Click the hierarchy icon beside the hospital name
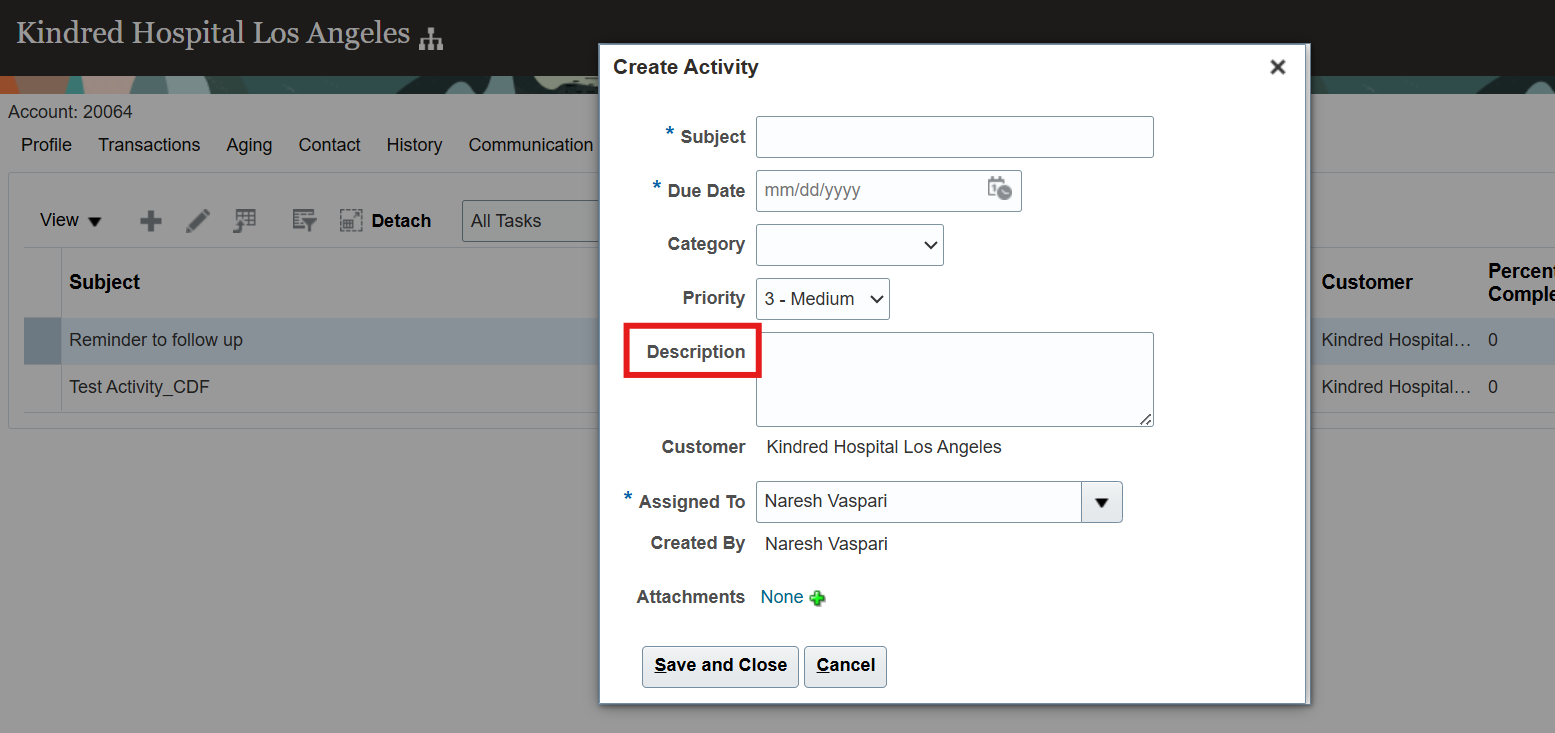1555x733 pixels. point(431,39)
